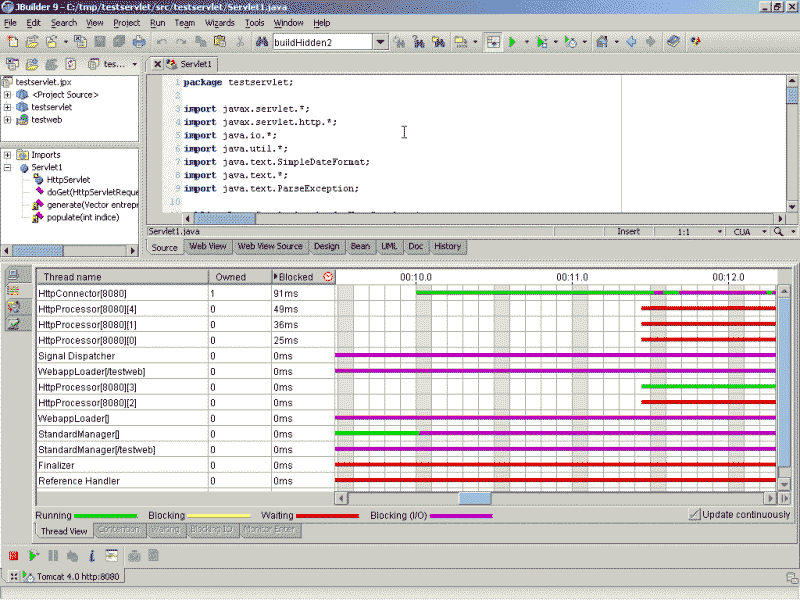This screenshot has height=600, width=800.
Task: Click the timeline horizontal scrollbar thumb
Action: point(474,498)
